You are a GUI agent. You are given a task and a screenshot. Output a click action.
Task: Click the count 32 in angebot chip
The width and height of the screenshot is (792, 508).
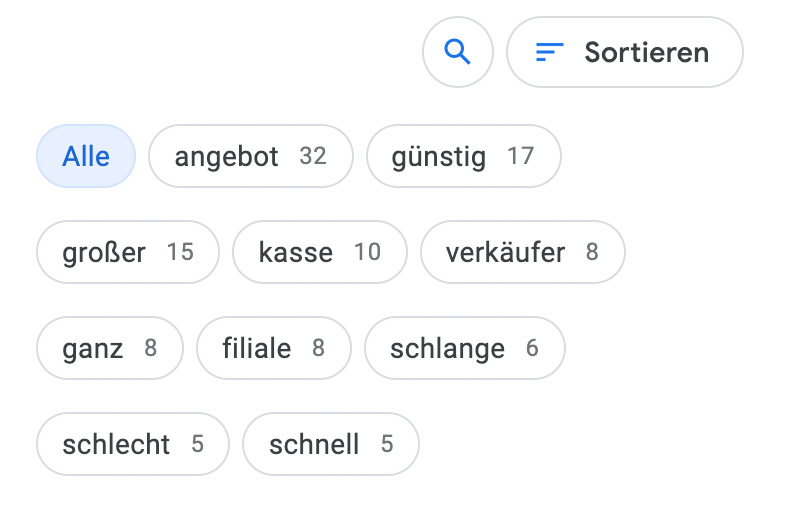pos(313,156)
